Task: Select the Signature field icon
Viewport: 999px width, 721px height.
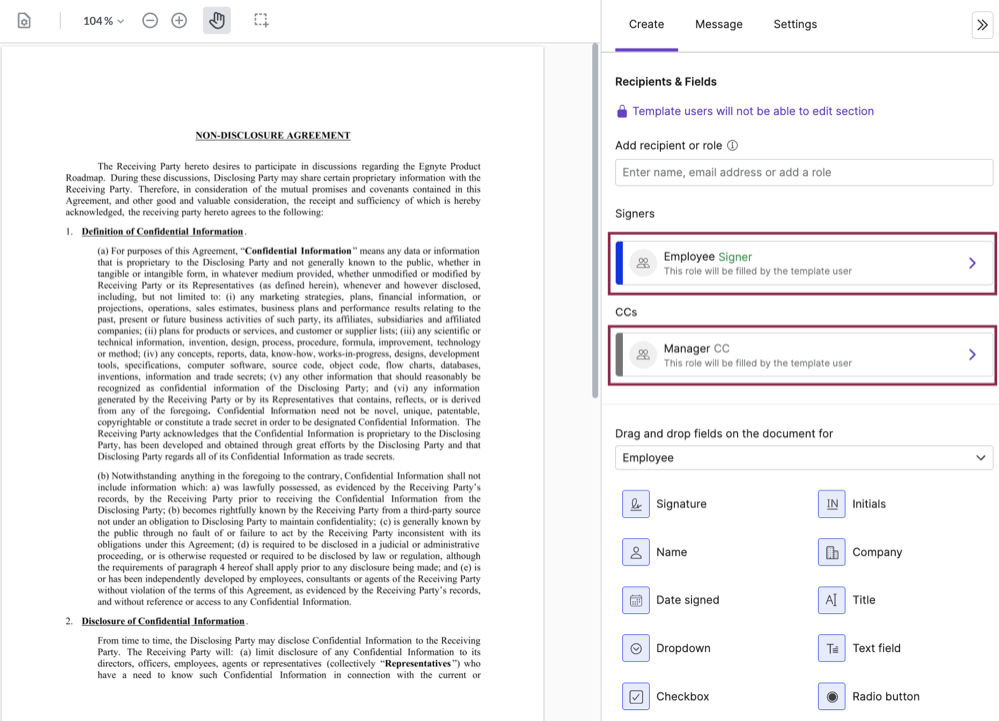Action: pyautogui.click(x=636, y=504)
